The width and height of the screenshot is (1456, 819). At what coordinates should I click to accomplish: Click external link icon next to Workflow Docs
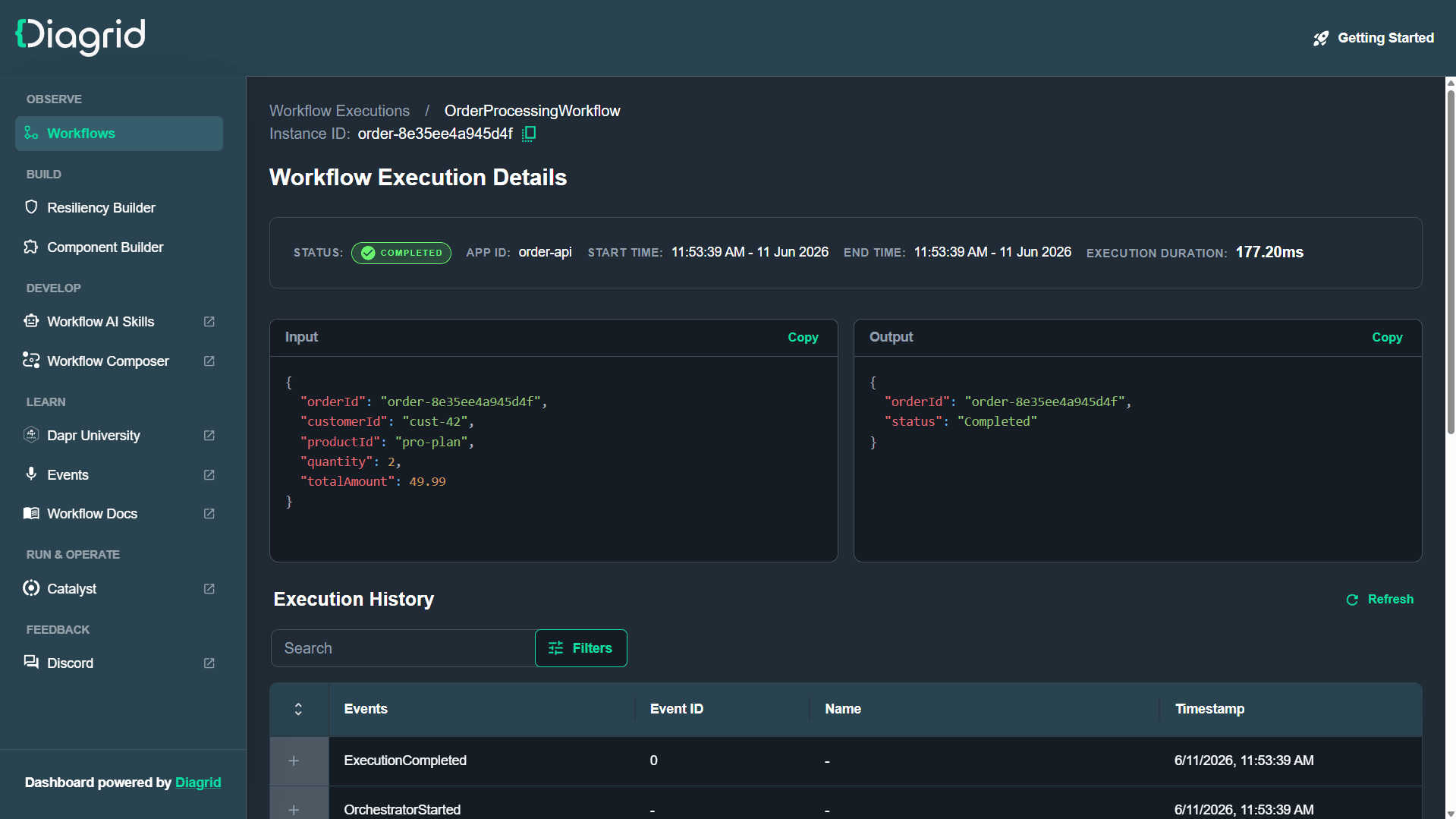(x=209, y=514)
